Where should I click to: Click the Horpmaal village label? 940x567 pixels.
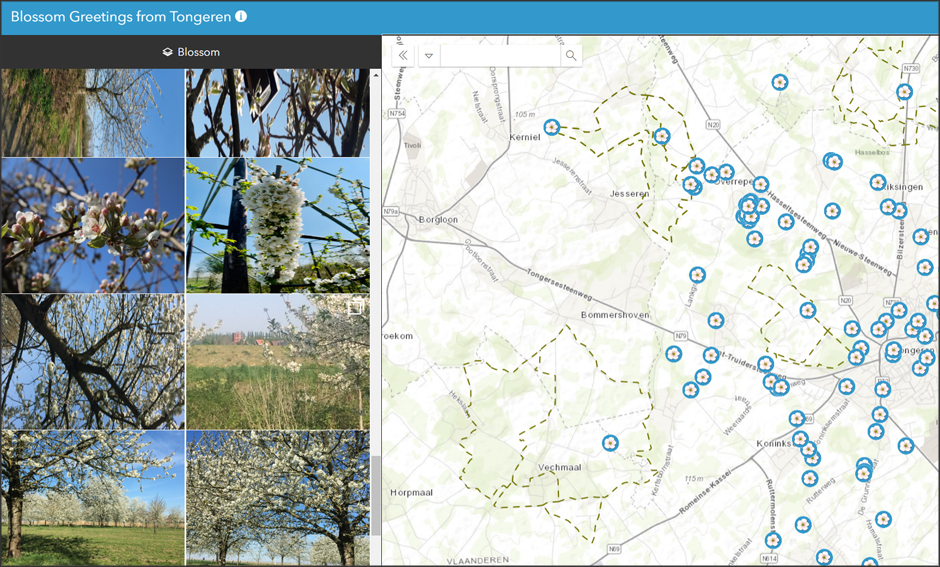[x=411, y=493]
